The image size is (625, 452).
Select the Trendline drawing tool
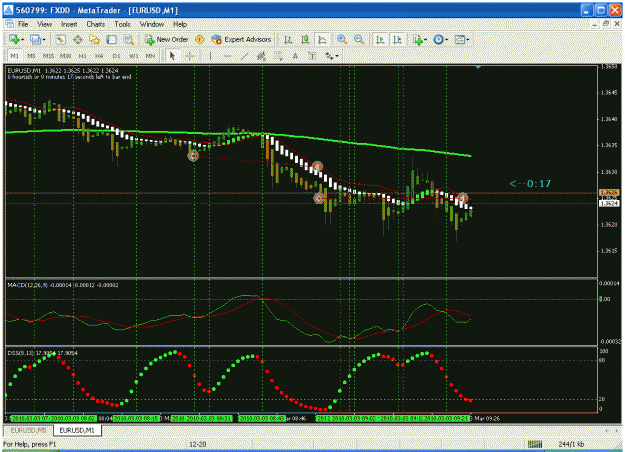click(x=244, y=56)
